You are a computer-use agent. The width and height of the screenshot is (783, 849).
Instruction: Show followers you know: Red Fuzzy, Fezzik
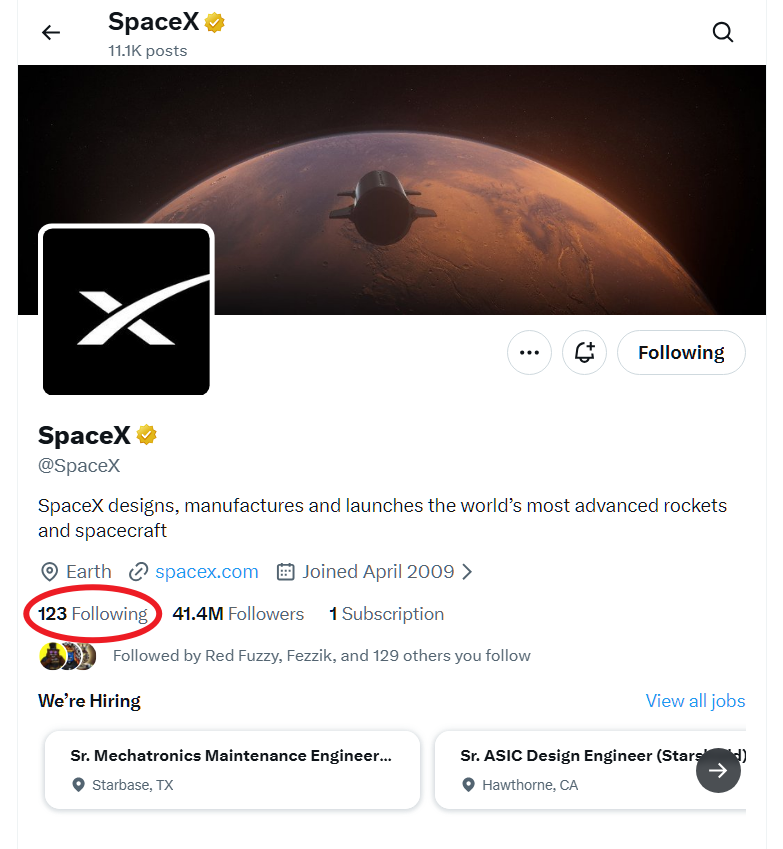point(321,656)
